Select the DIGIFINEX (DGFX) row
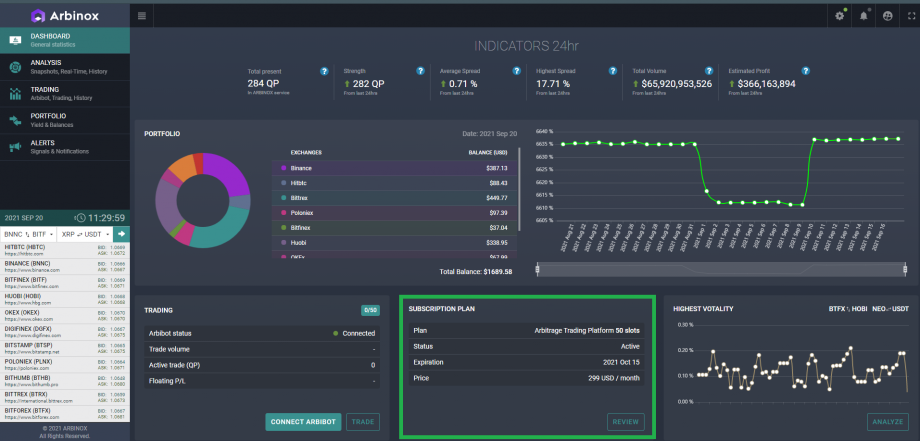This screenshot has width=920, height=441. click(x=65, y=333)
